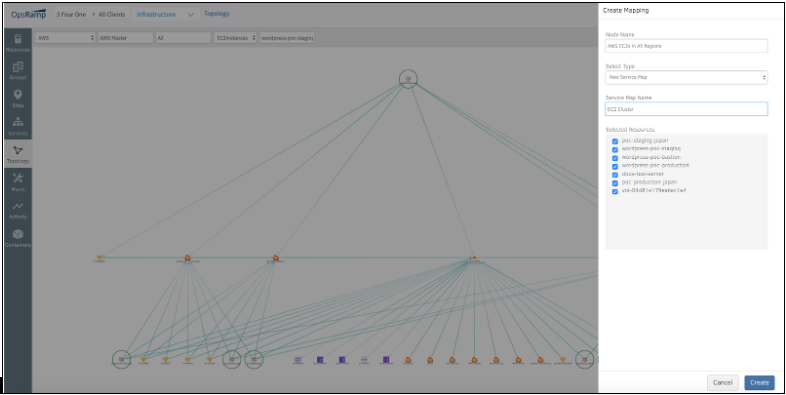Click the top root node in topology
The width and height of the screenshot is (786, 395).
coord(408,79)
